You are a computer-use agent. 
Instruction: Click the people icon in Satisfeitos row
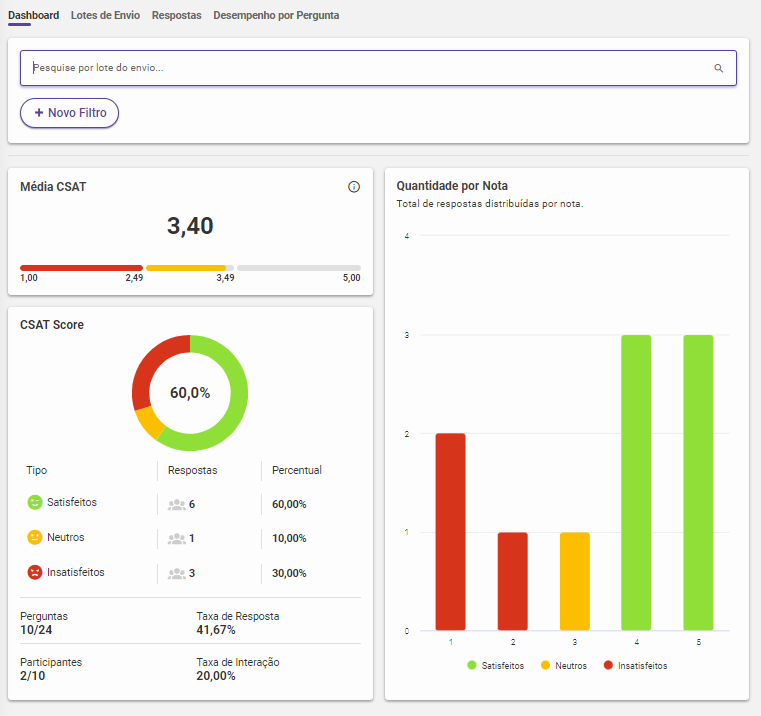[177, 504]
